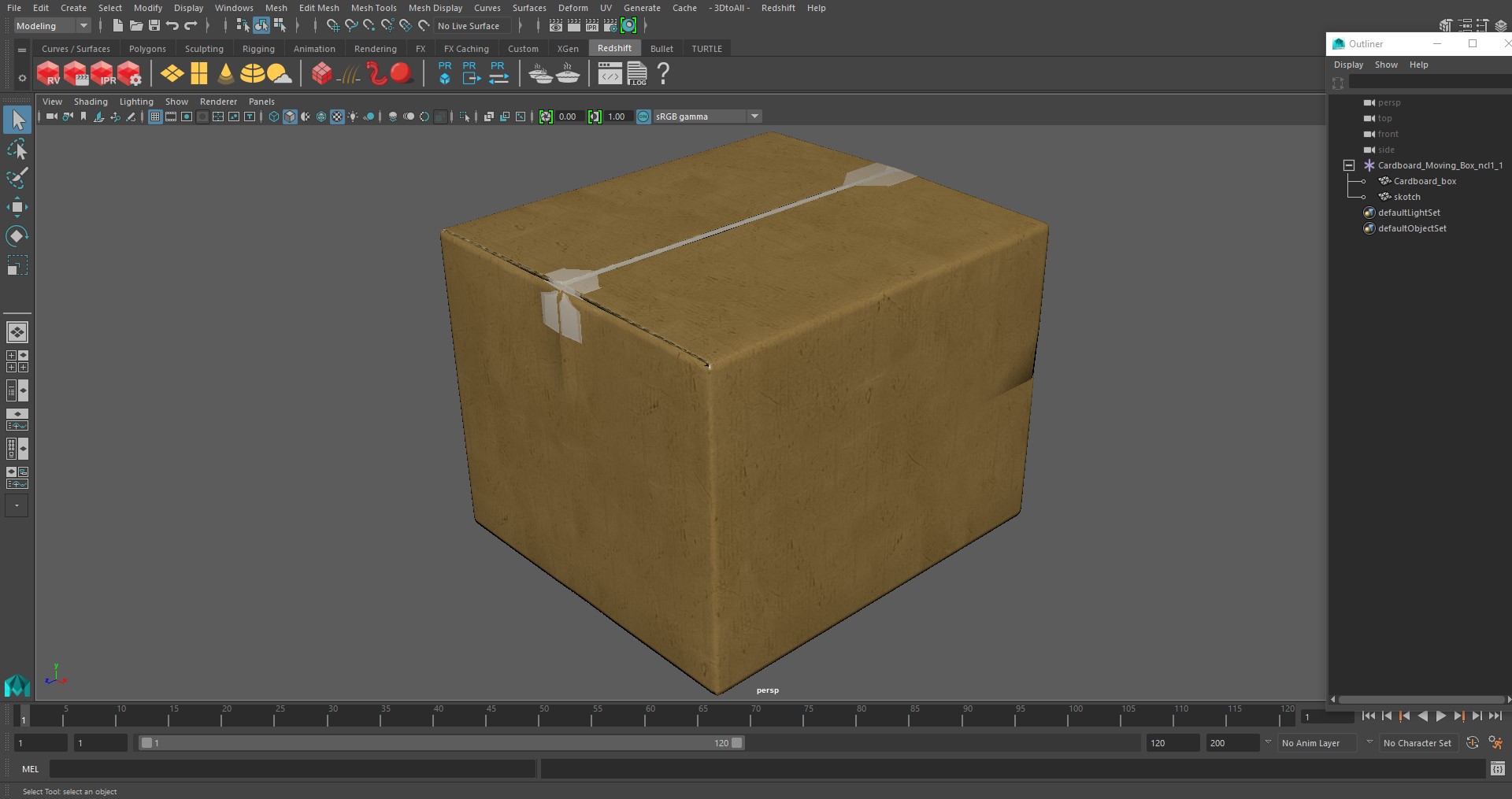Screen dimensions: 1512x799
Task: Toggle film gate in viewport toolbar
Action: click(171, 117)
